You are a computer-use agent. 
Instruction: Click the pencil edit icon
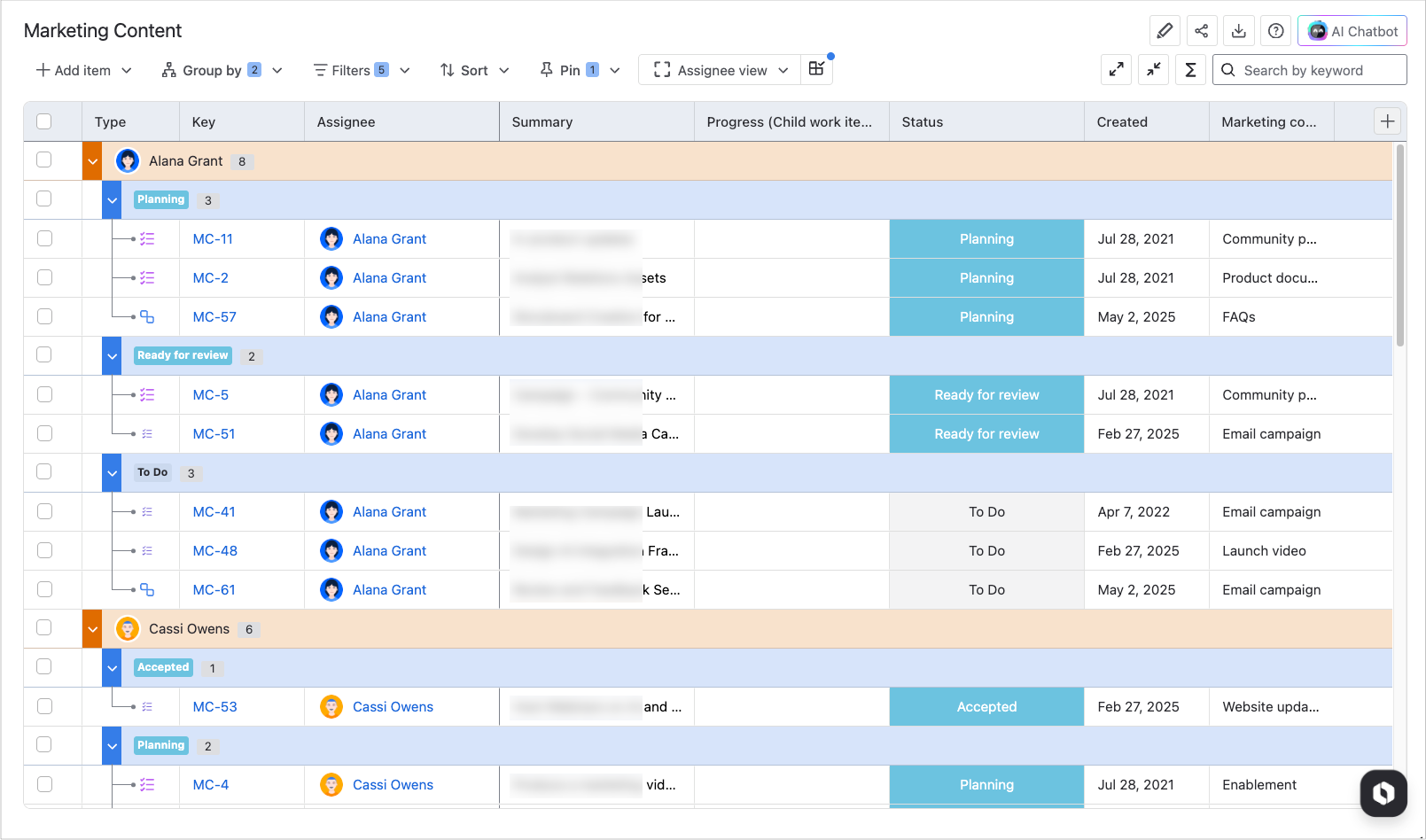1165,31
